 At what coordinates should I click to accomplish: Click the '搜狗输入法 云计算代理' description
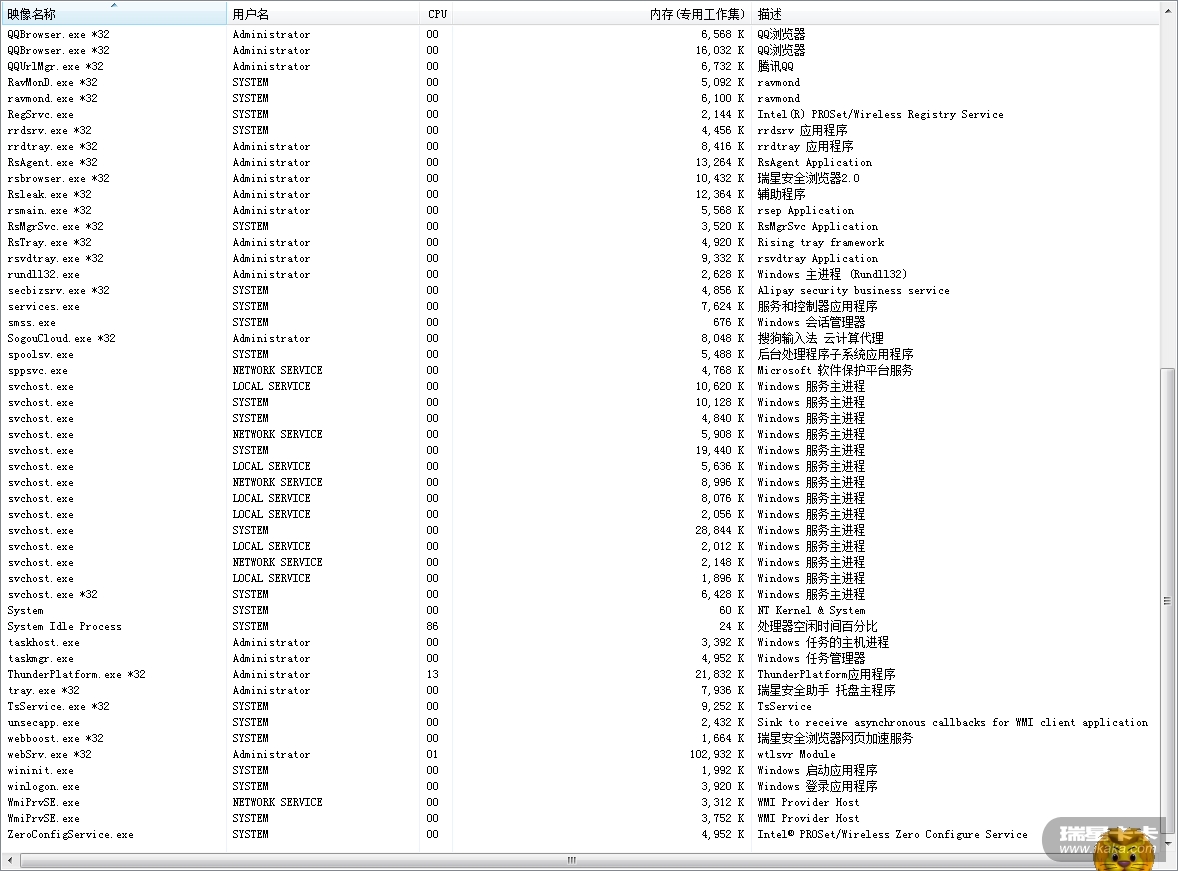coord(820,338)
